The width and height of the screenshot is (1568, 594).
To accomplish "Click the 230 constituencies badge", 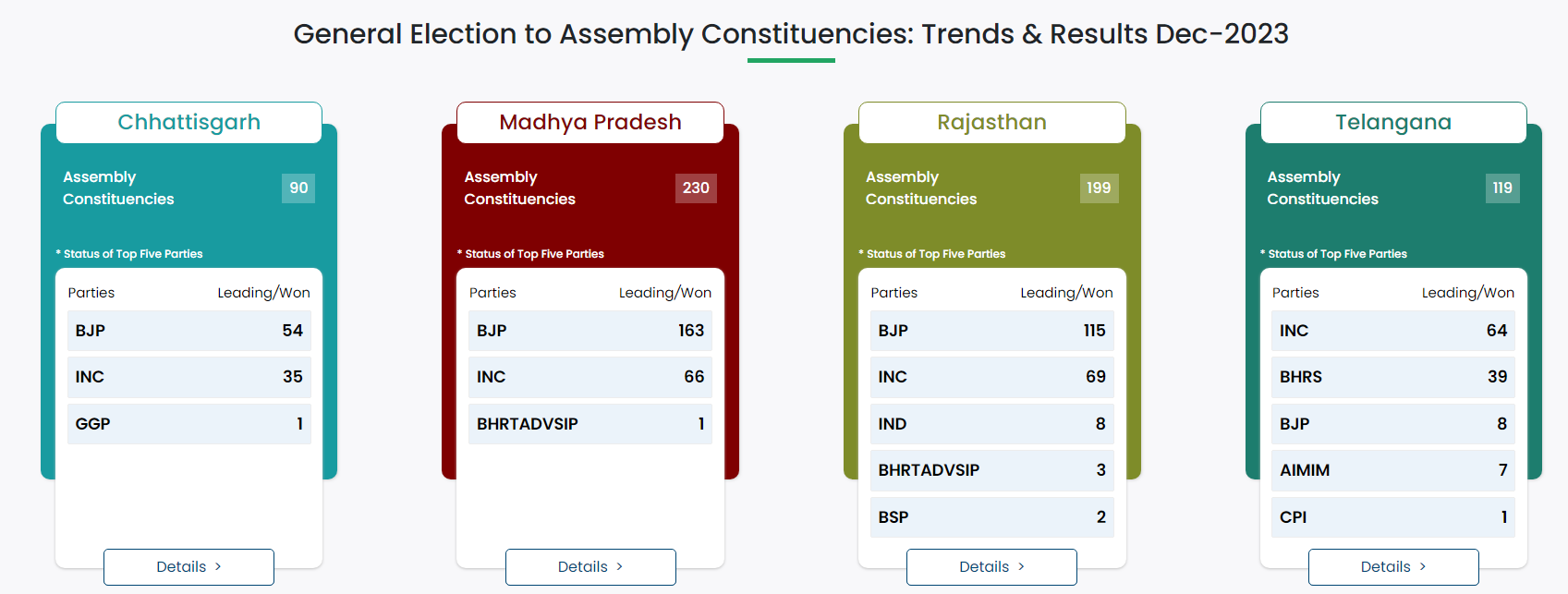I will 696,188.
